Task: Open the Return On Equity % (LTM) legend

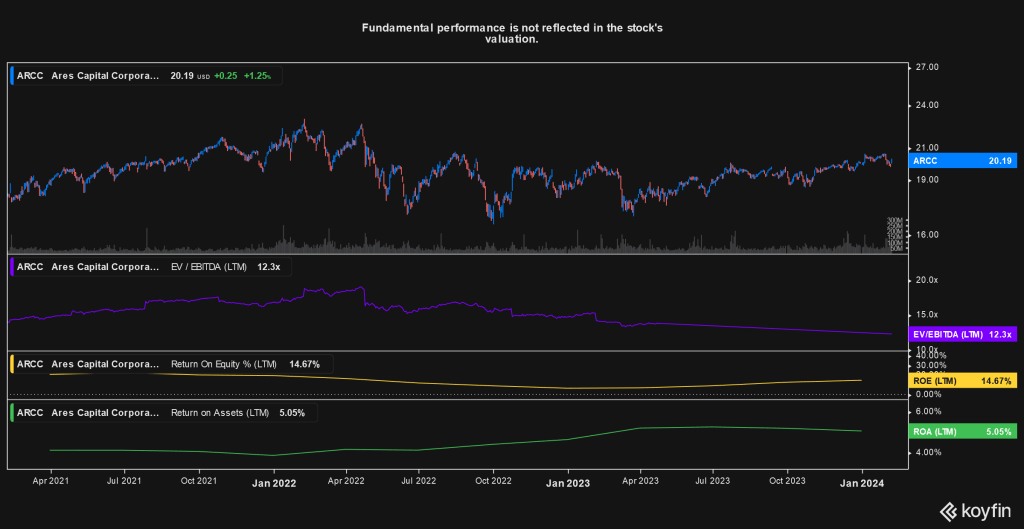Action: 228,364
